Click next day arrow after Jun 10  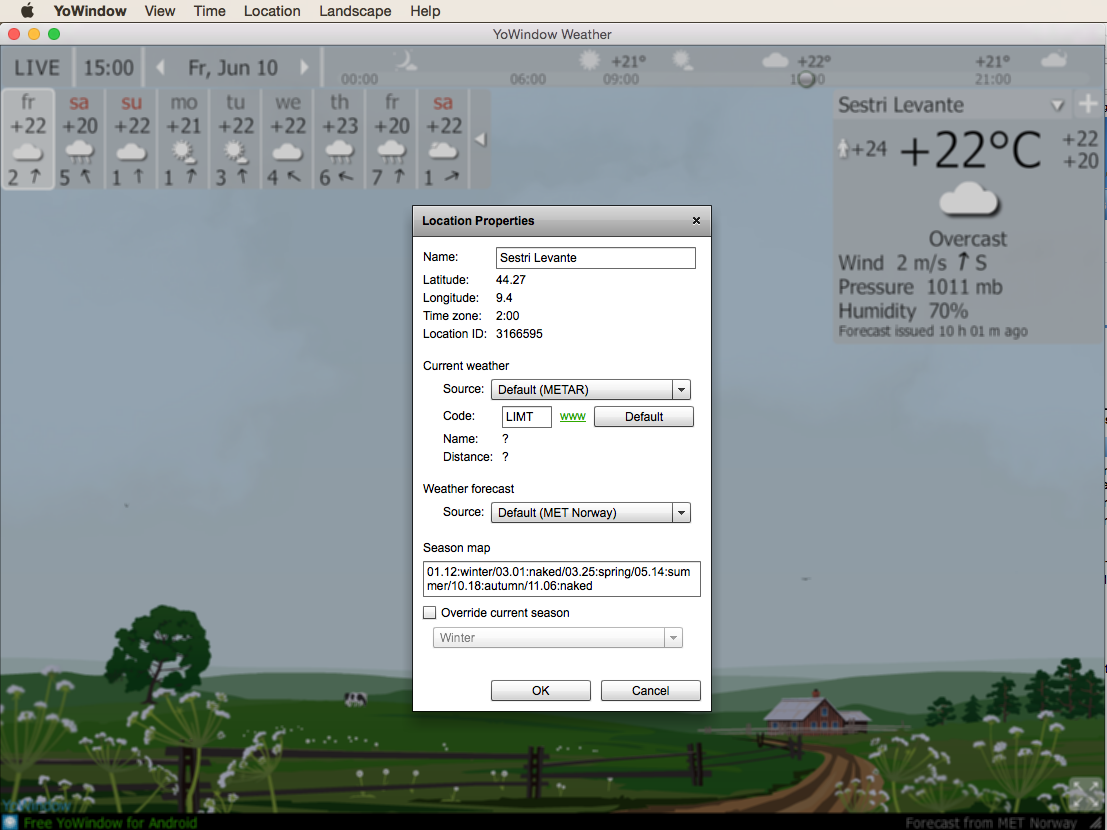pos(305,69)
